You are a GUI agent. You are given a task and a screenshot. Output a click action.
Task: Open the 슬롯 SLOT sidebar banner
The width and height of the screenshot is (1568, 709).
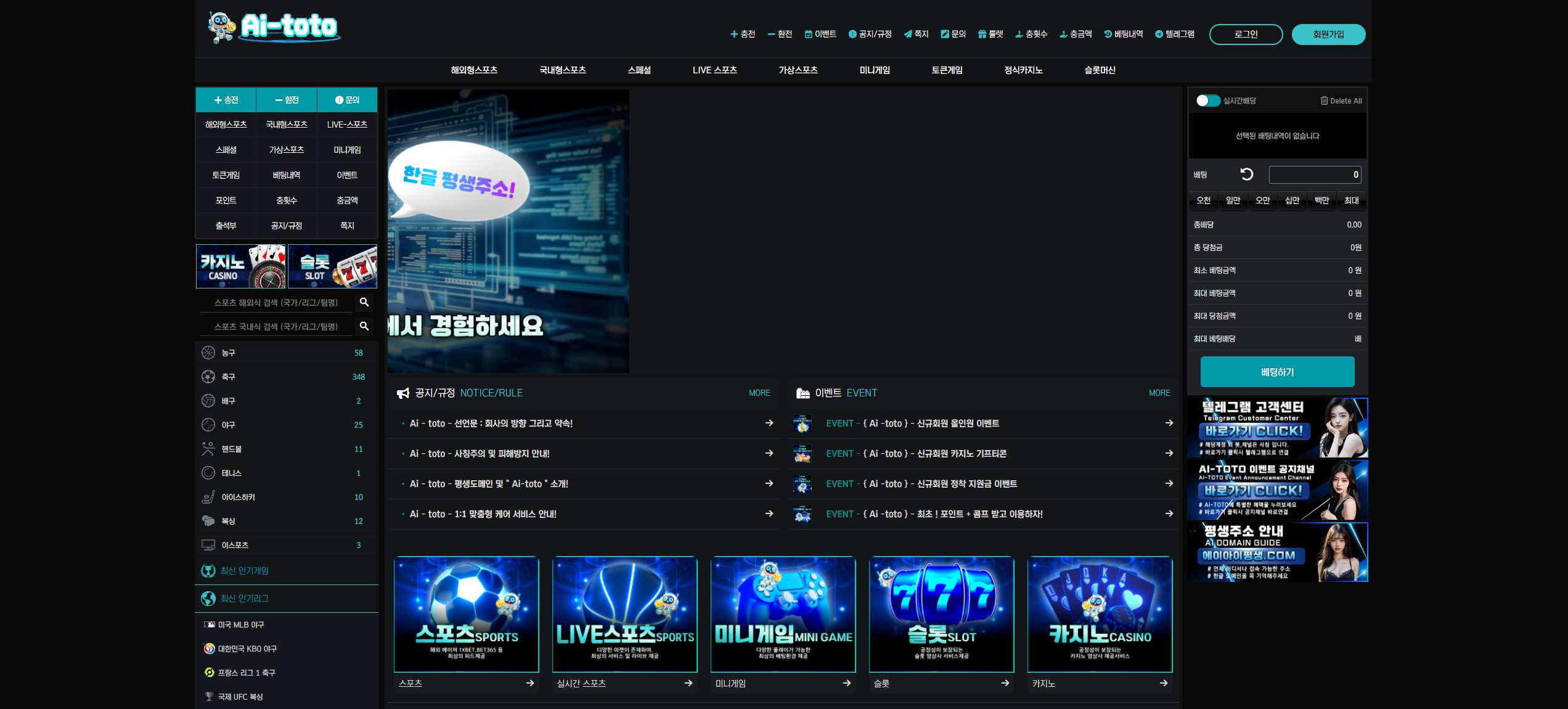coord(332,266)
